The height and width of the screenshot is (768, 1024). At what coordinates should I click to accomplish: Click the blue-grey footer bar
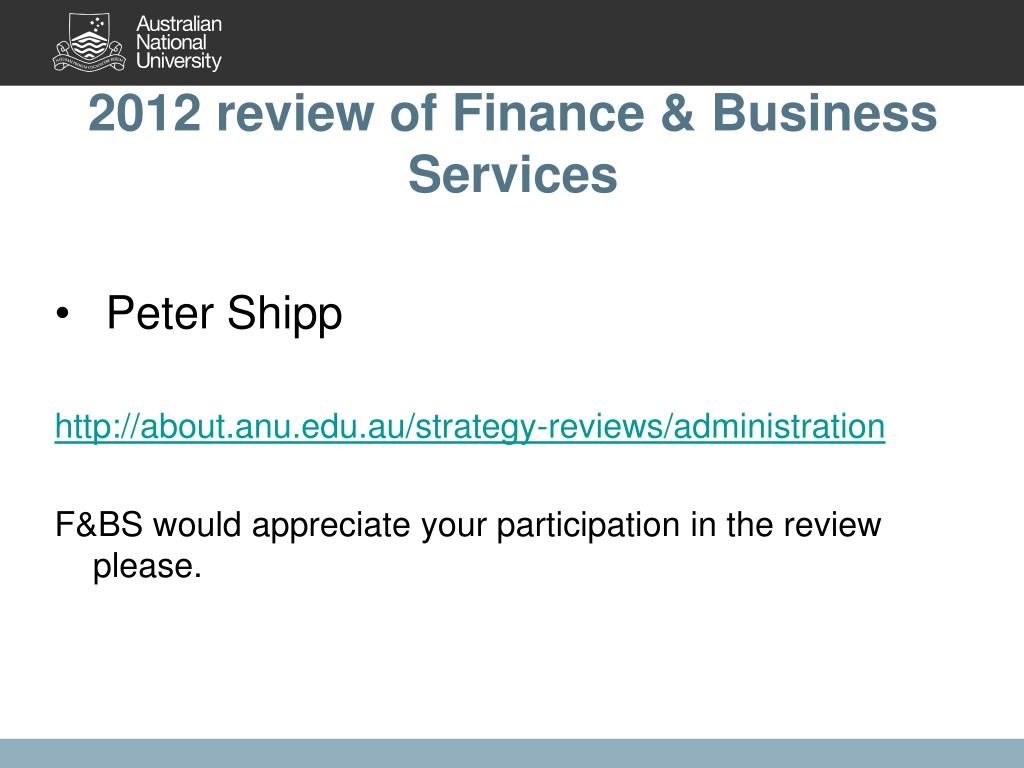pos(512,754)
